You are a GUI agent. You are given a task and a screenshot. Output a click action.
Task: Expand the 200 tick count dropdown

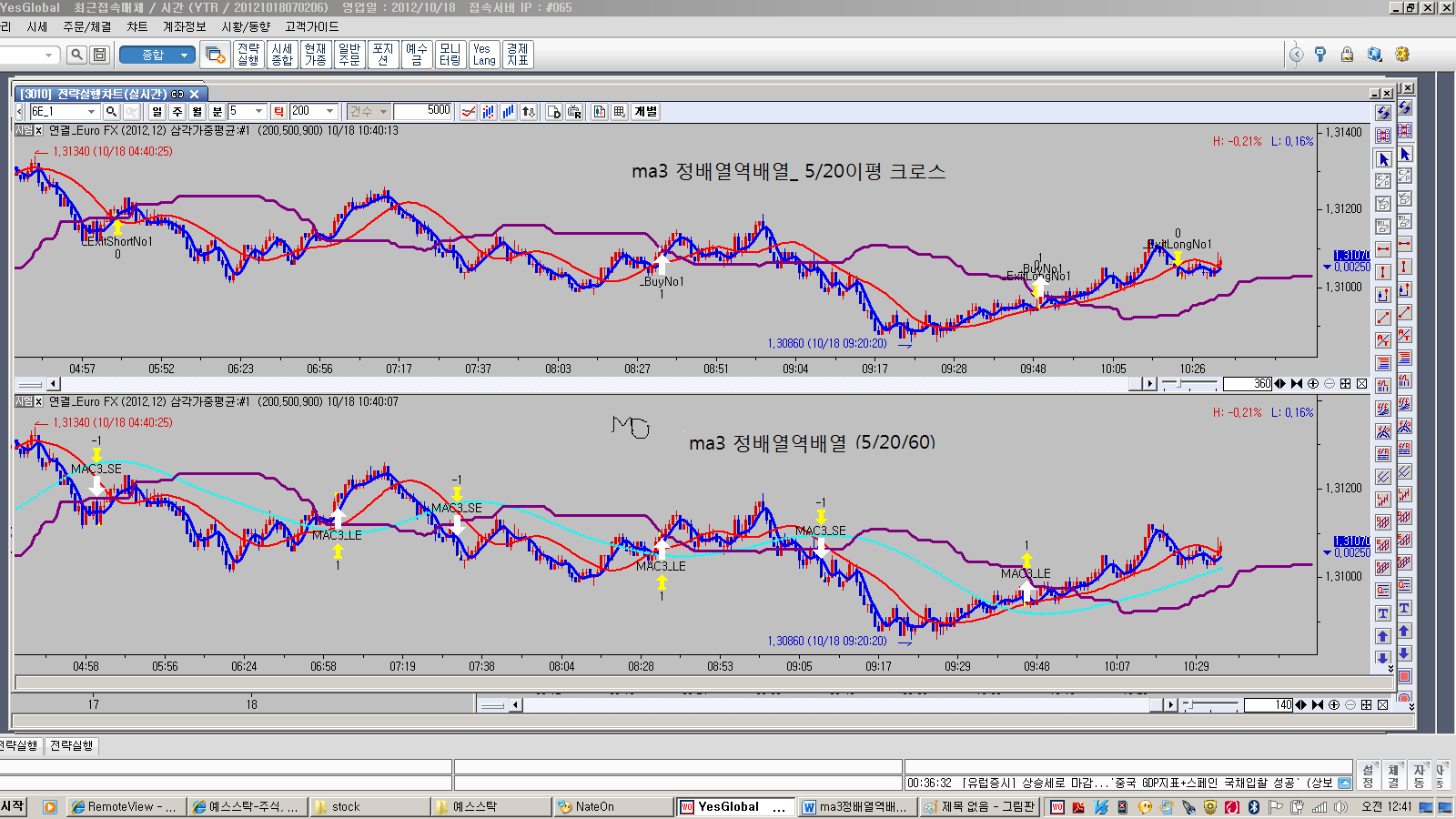(x=330, y=111)
